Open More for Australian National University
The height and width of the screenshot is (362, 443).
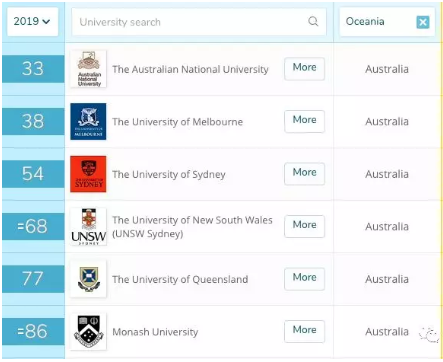point(304,68)
